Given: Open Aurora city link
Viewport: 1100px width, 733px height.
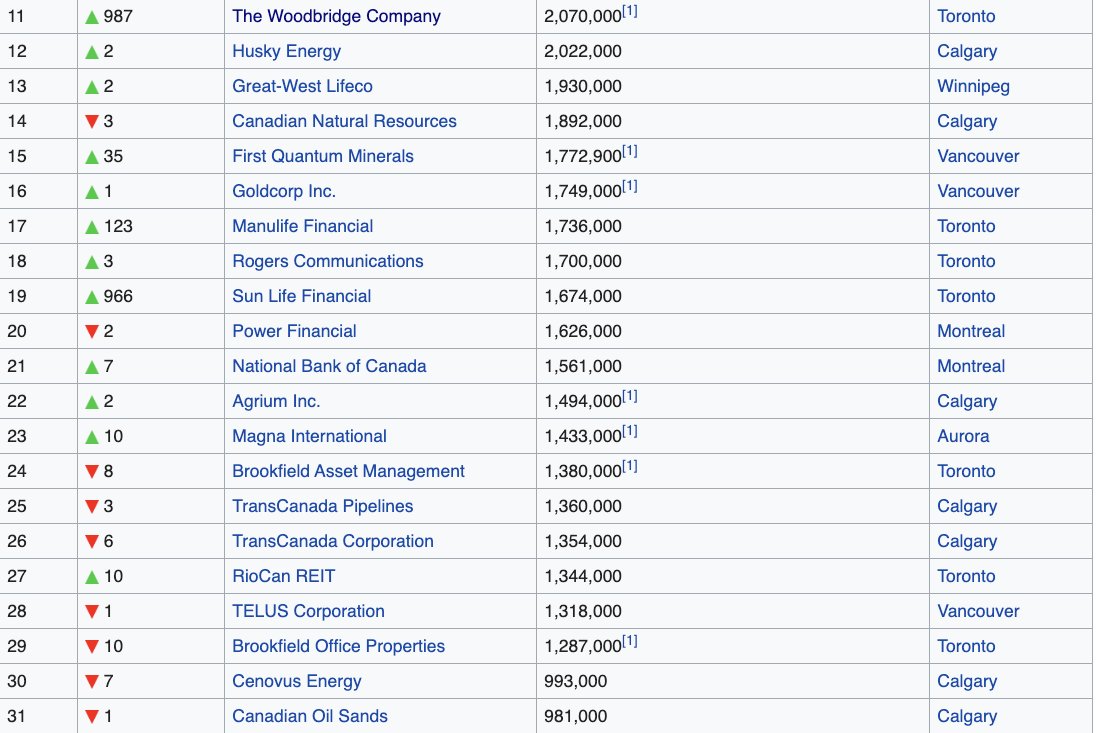Looking at the screenshot, I should tap(963, 437).
